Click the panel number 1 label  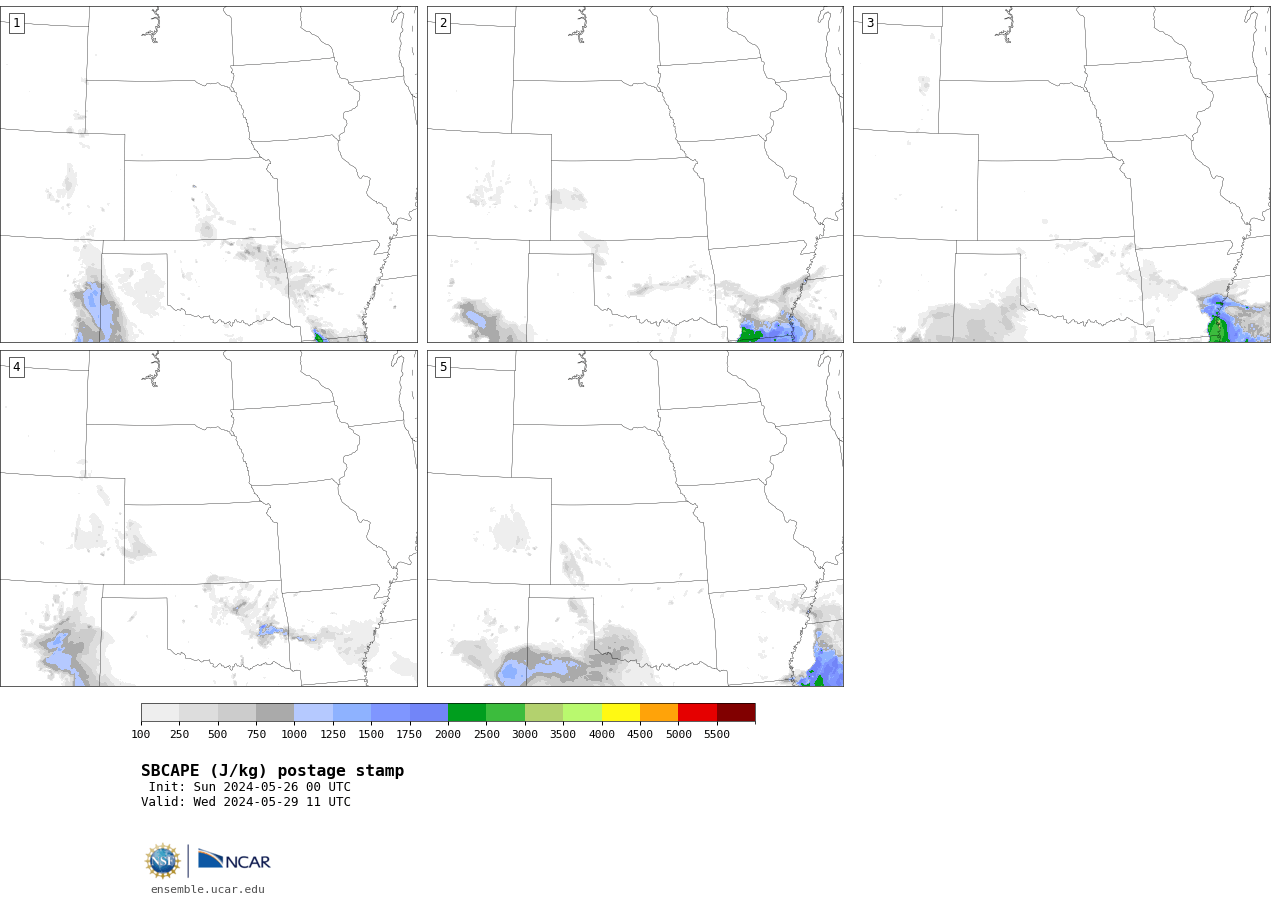(x=16, y=23)
